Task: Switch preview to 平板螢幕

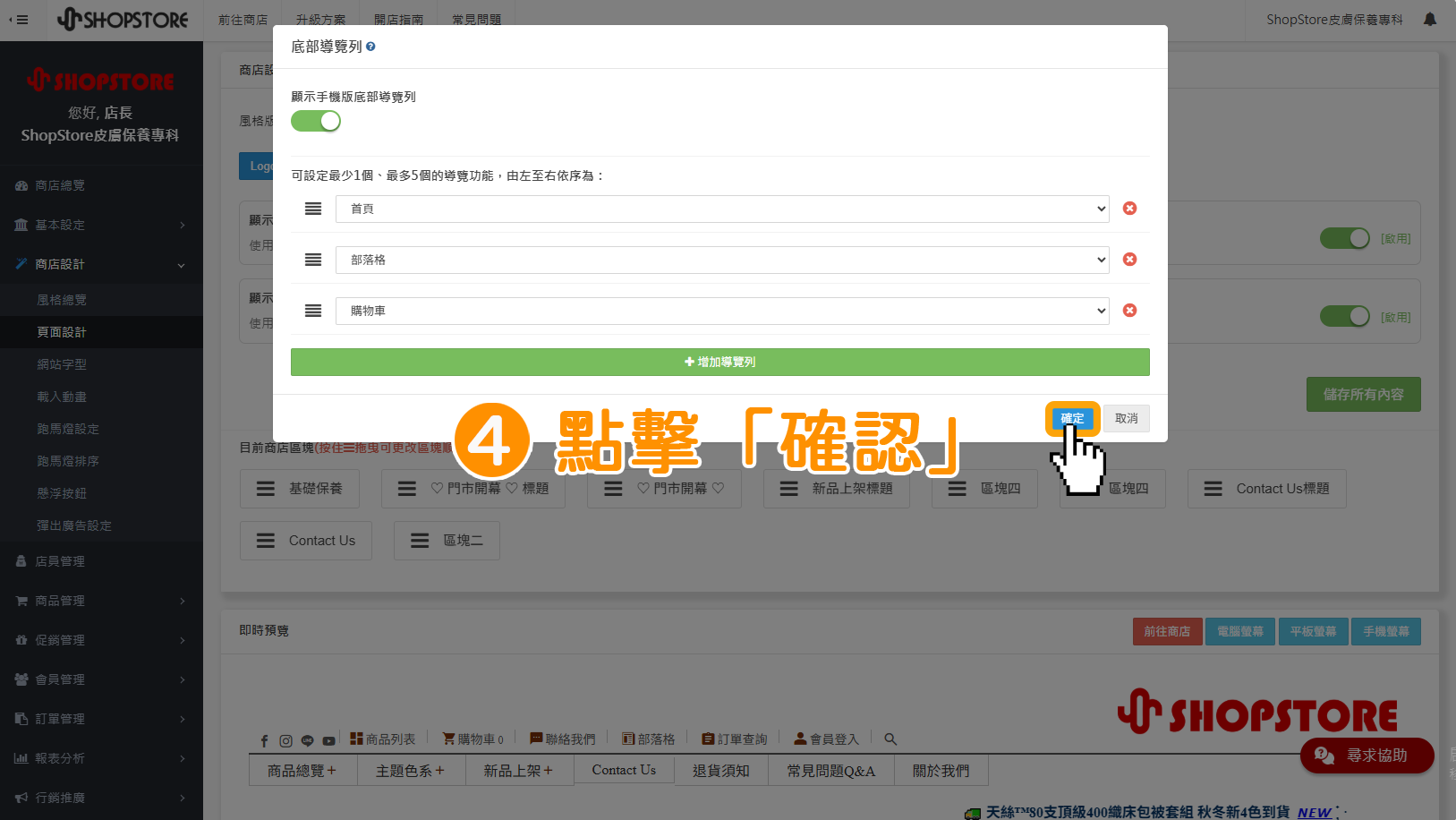Action: coord(1313,631)
